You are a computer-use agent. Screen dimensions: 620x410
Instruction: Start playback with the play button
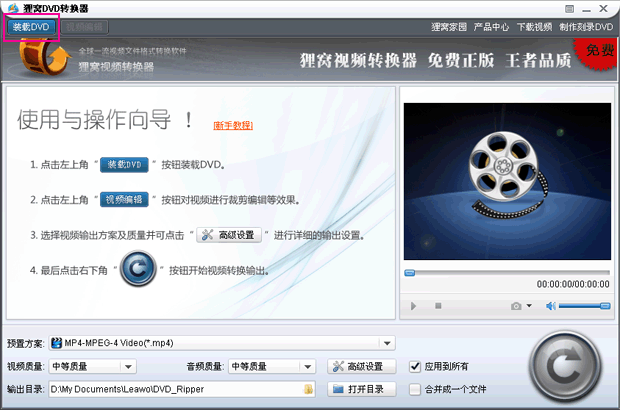pyautogui.click(x=413, y=306)
